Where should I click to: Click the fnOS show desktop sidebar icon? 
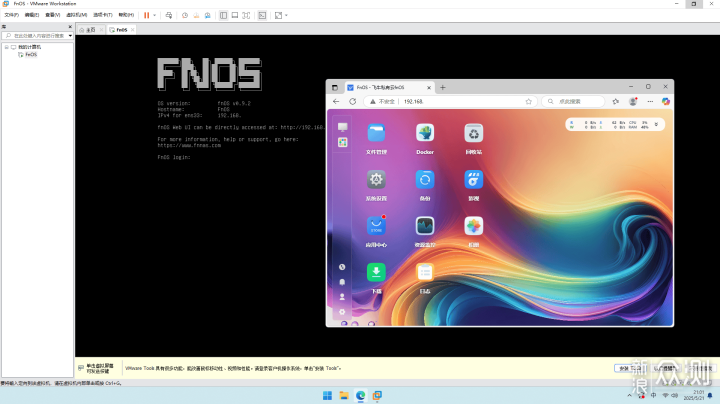tap(343, 127)
